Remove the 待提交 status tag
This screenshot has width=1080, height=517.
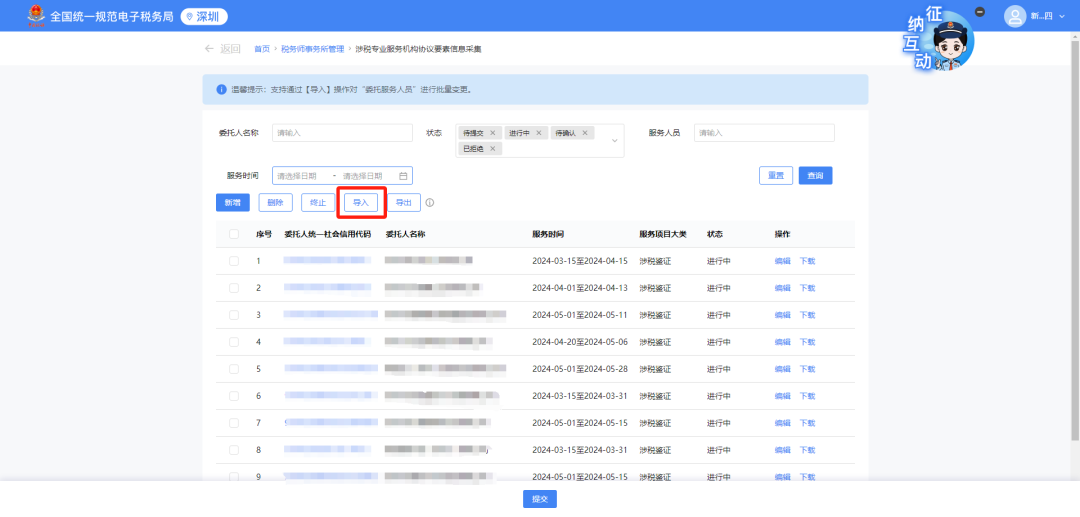(x=492, y=133)
